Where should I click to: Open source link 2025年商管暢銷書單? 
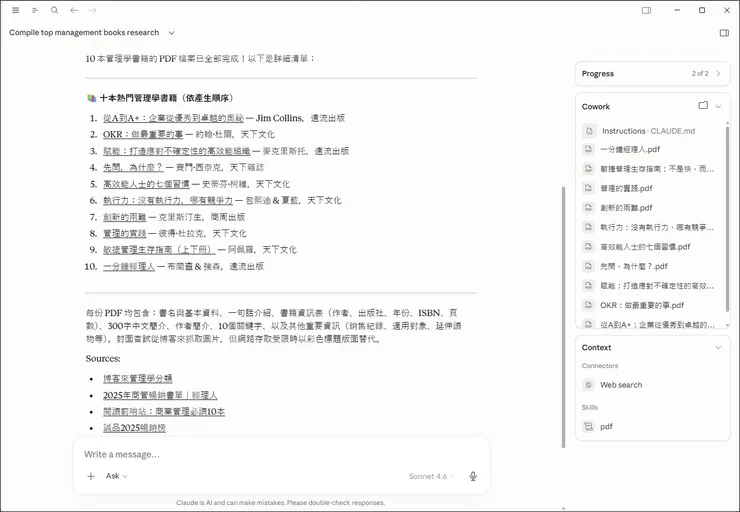(160, 395)
